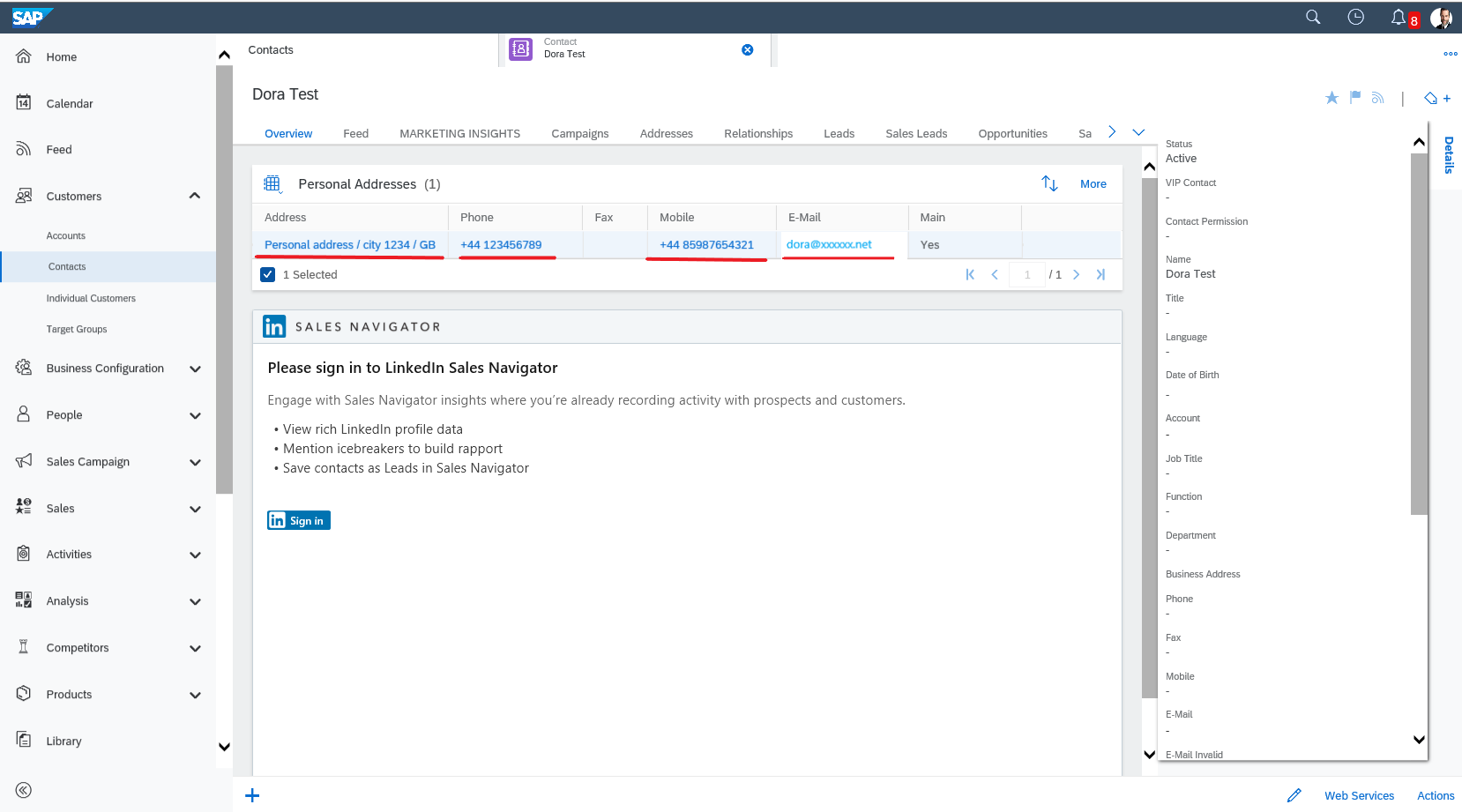Image resolution: width=1462 pixels, height=812 pixels.
Task: Switch to the Overview tab
Action: point(288,133)
